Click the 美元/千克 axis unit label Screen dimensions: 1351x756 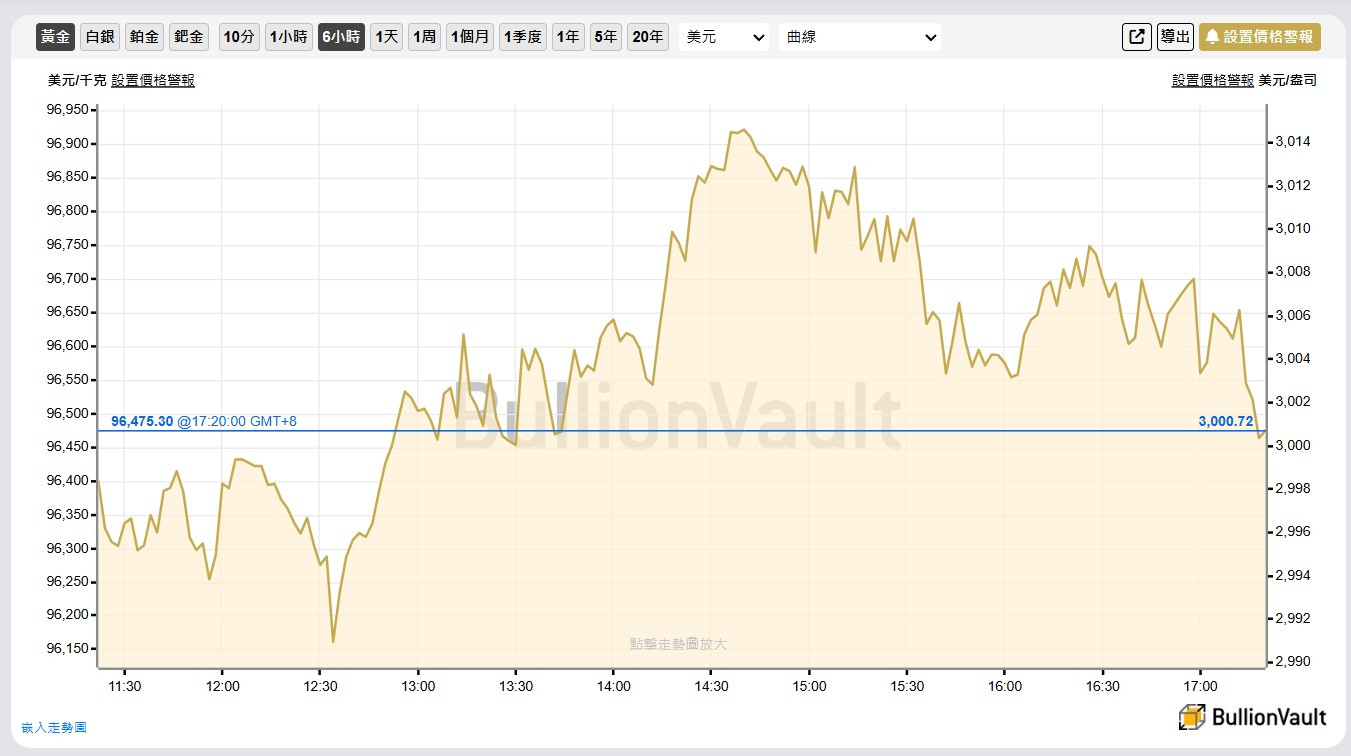(x=77, y=80)
